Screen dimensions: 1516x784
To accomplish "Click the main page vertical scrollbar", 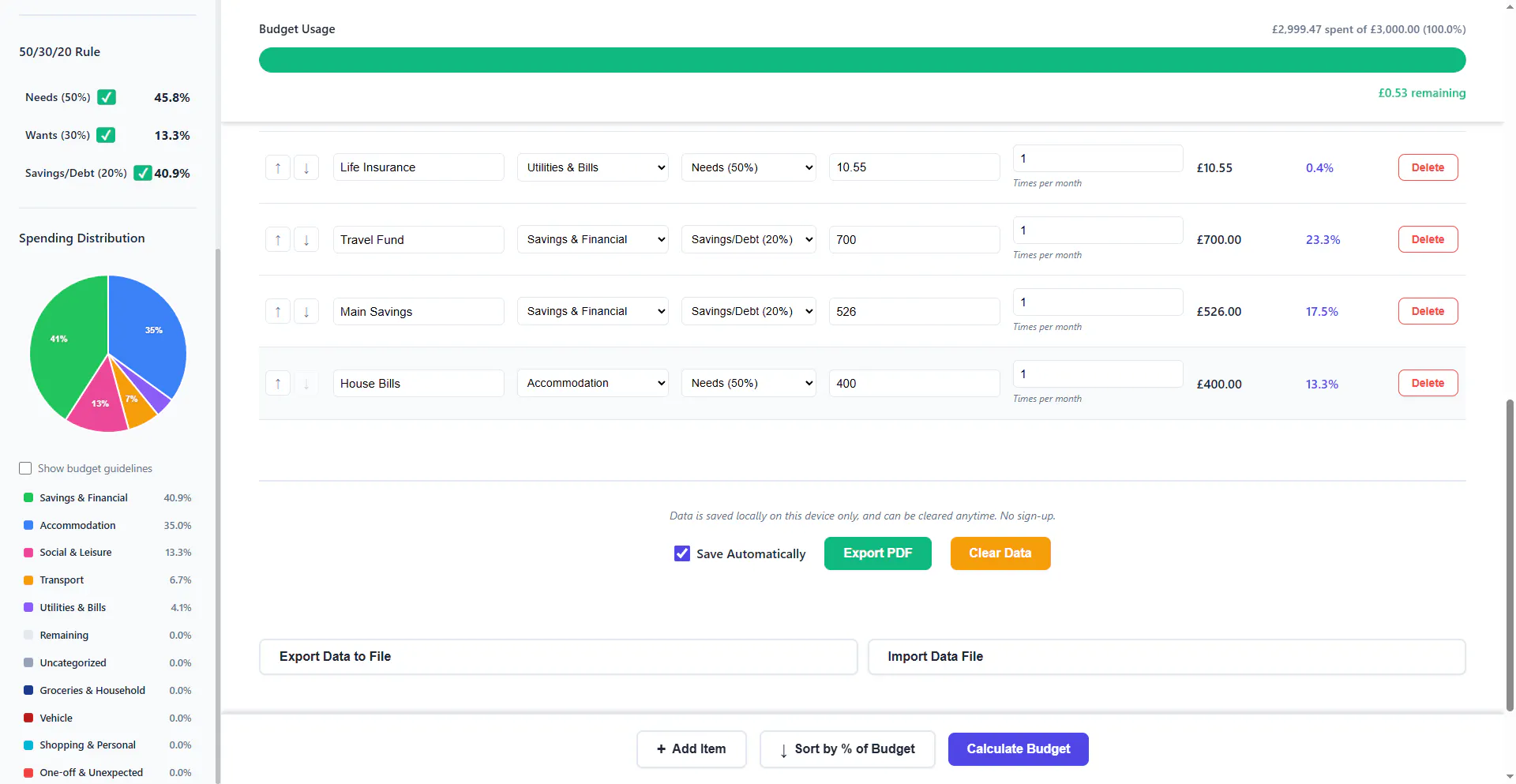I will coord(1510,557).
